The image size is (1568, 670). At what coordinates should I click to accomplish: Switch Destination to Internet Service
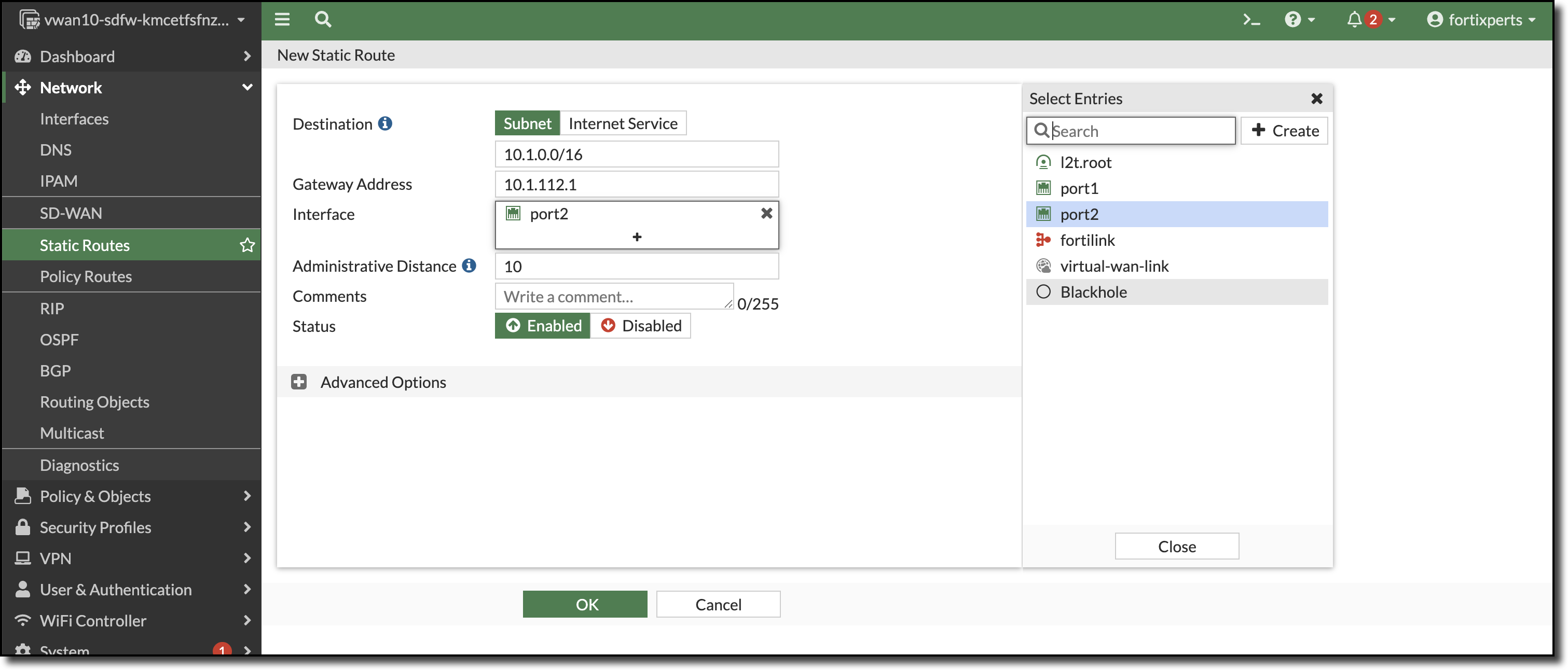(623, 123)
